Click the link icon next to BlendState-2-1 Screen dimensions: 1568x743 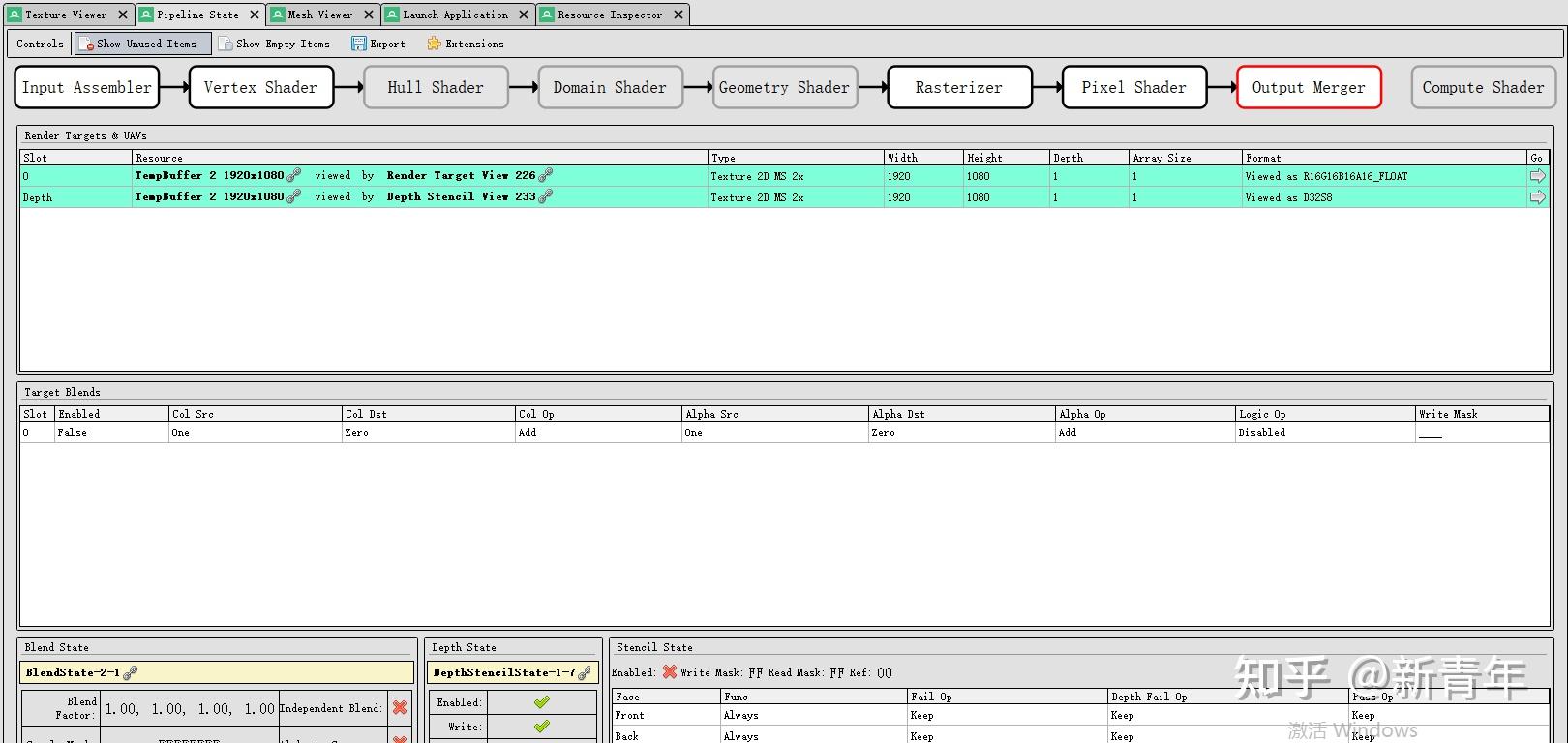click(x=131, y=672)
